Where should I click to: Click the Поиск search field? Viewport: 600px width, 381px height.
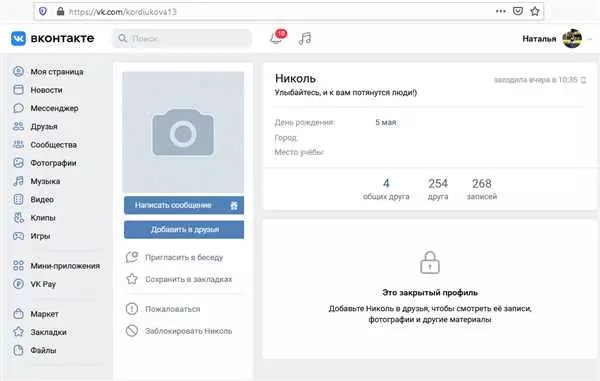[x=182, y=38]
